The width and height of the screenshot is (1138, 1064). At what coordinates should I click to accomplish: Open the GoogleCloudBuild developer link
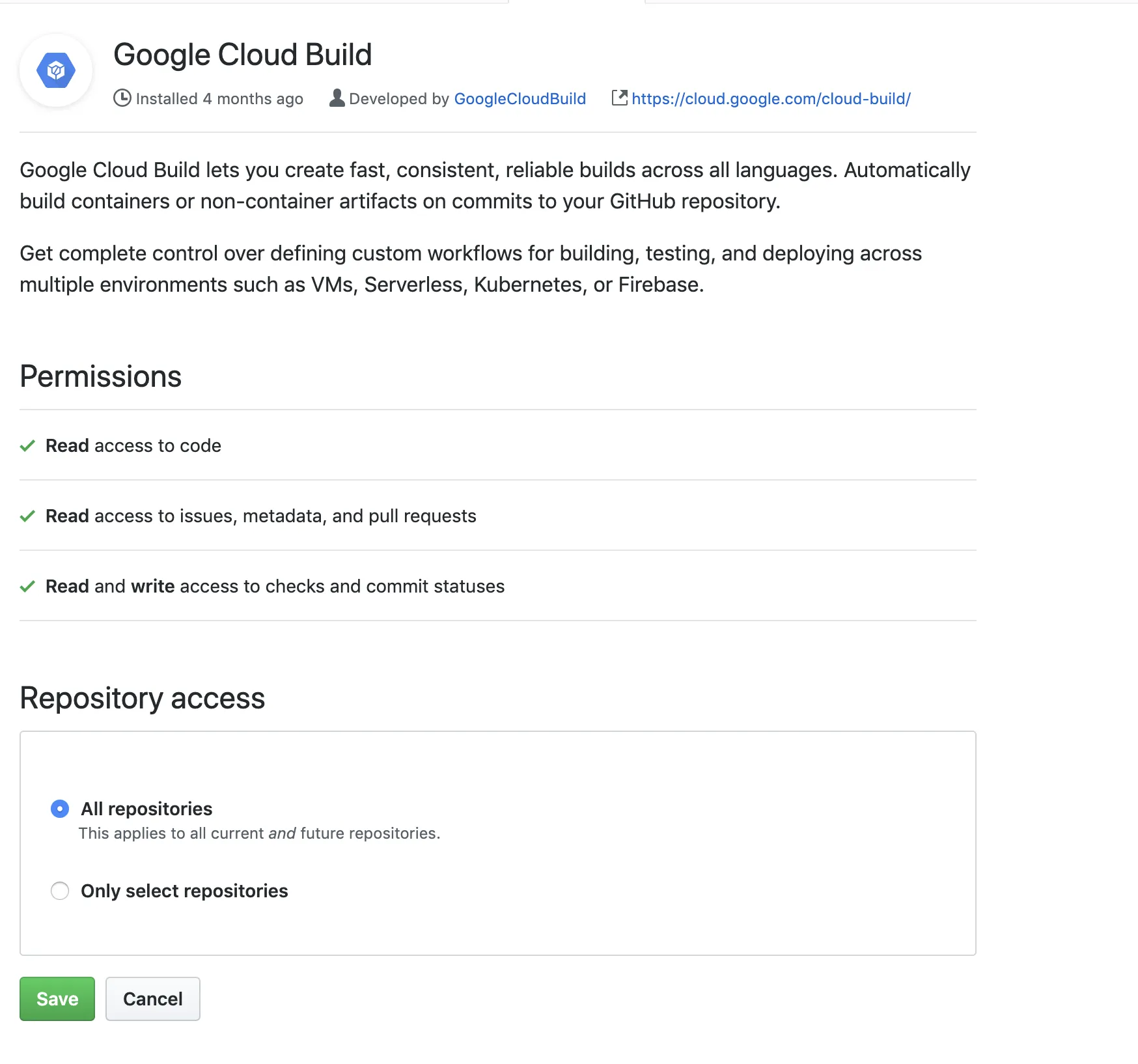[x=520, y=99]
